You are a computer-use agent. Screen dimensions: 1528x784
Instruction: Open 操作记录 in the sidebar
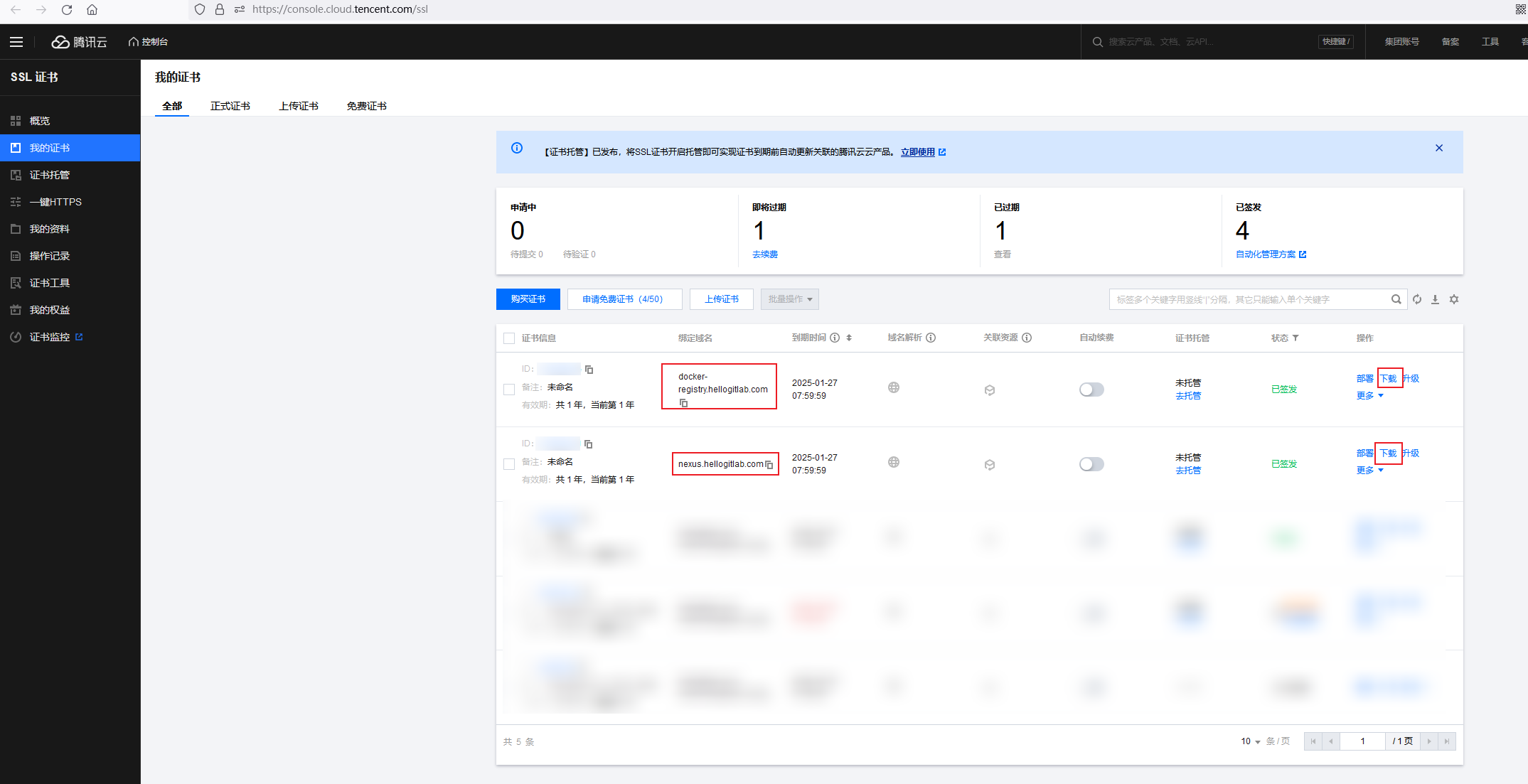click(x=70, y=256)
